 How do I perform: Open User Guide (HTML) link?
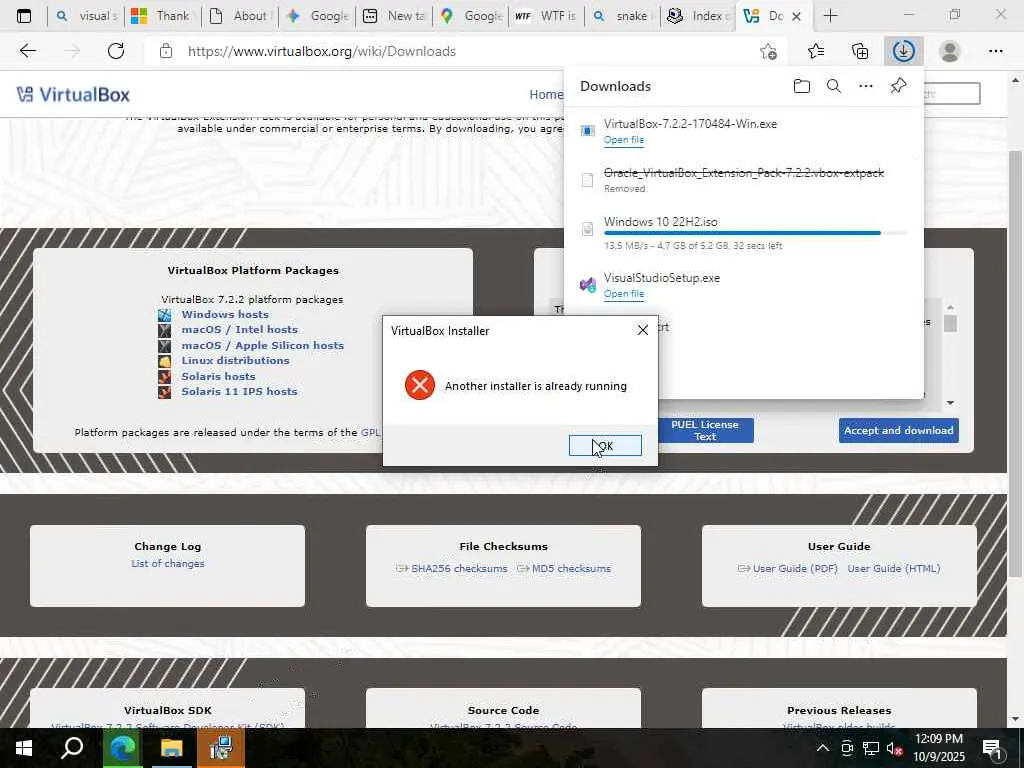click(894, 569)
